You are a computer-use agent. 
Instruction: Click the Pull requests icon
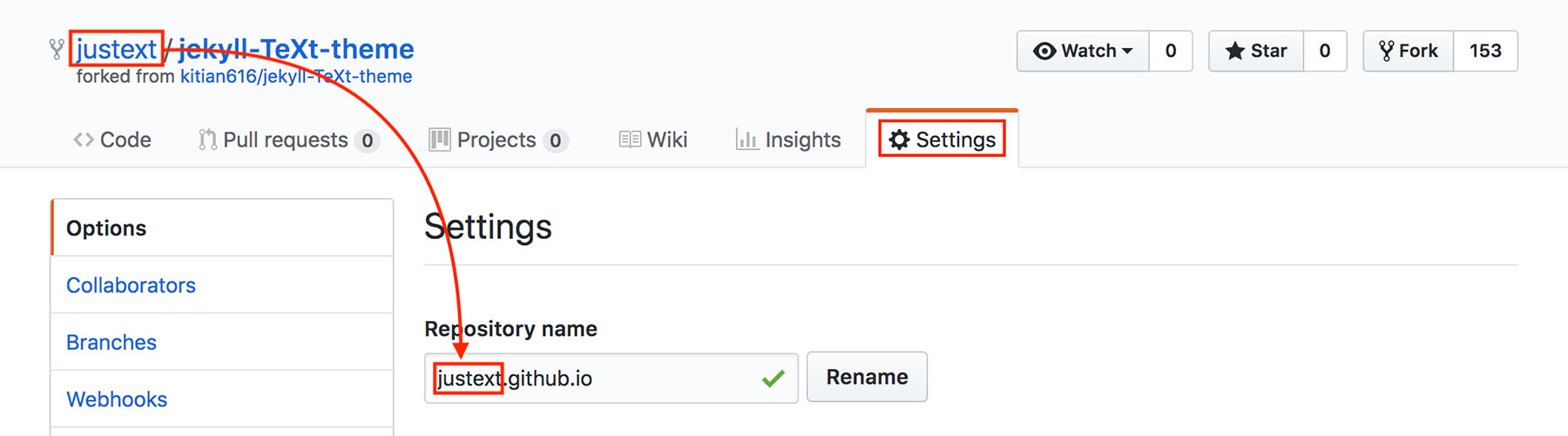tap(206, 140)
